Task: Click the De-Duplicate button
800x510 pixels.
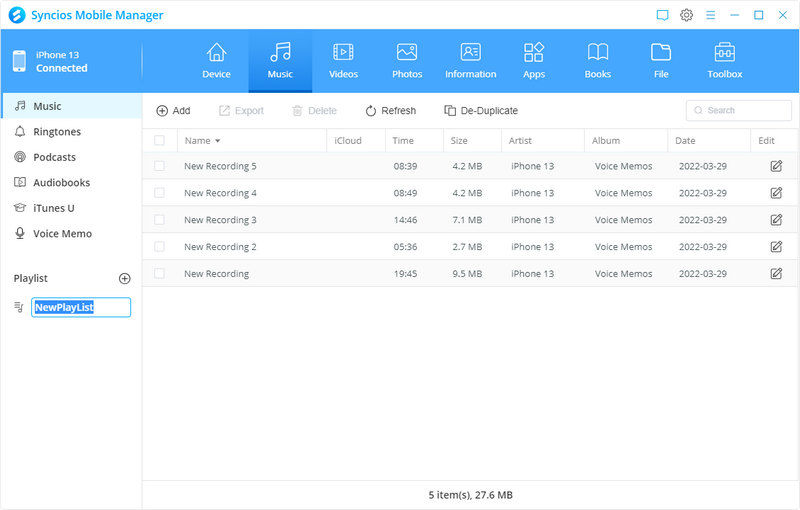Action: [x=481, y=111]
